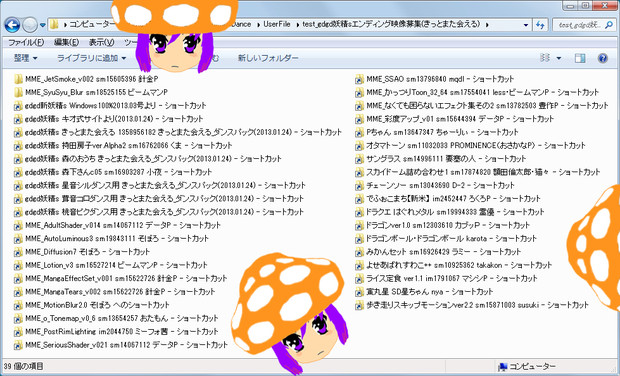Click the refresh button beside address bar
This screenshot has height=376, width=620.
tap(540, 25)
